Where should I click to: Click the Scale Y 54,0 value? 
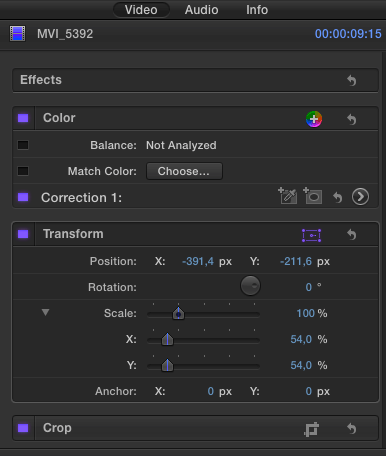[x=301, y=365]
